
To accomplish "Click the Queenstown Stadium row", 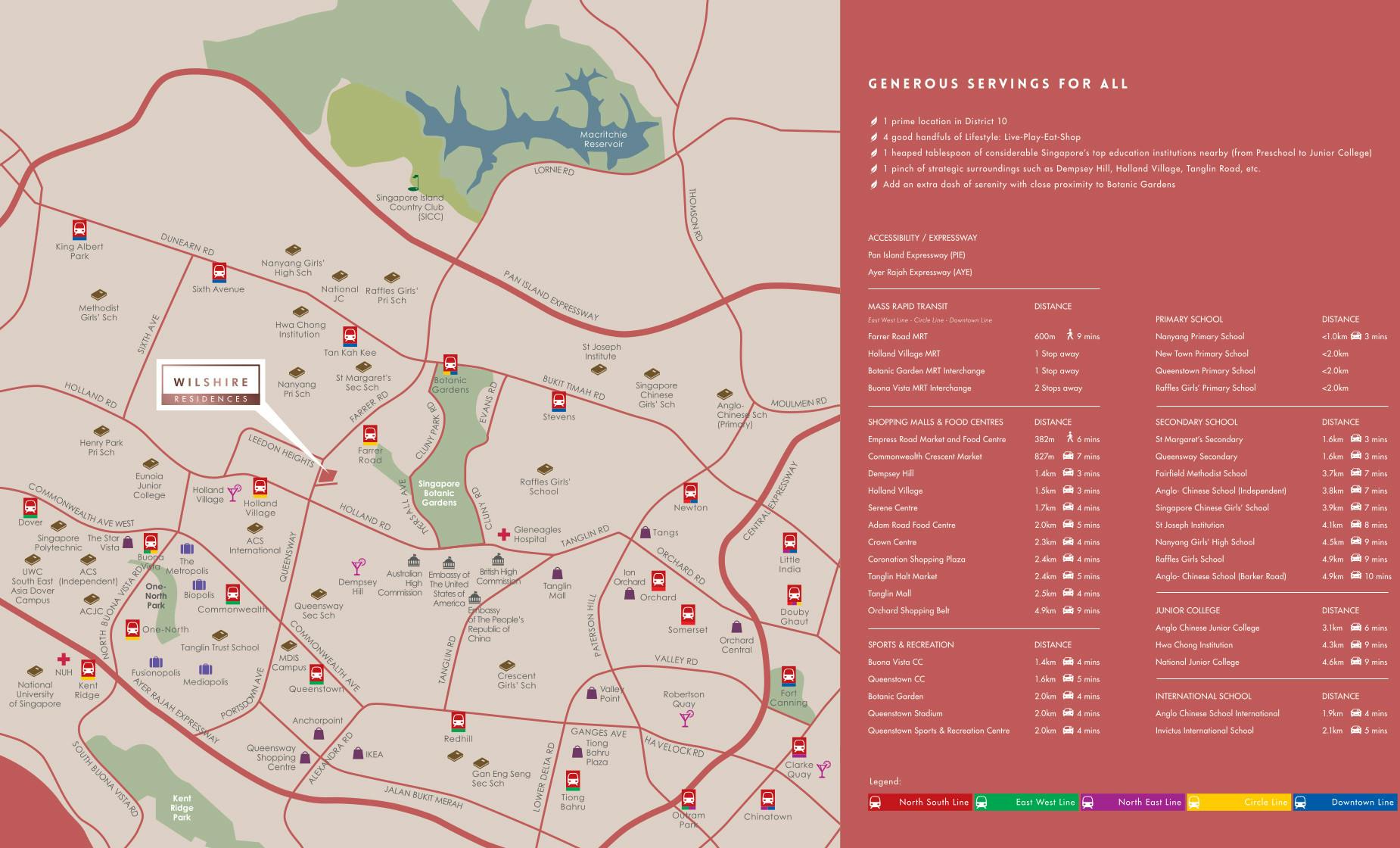I will click(x=984, y=713).
